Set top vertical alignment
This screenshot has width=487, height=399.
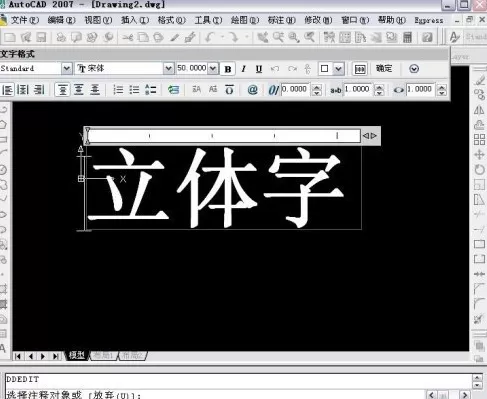(62, 90)
